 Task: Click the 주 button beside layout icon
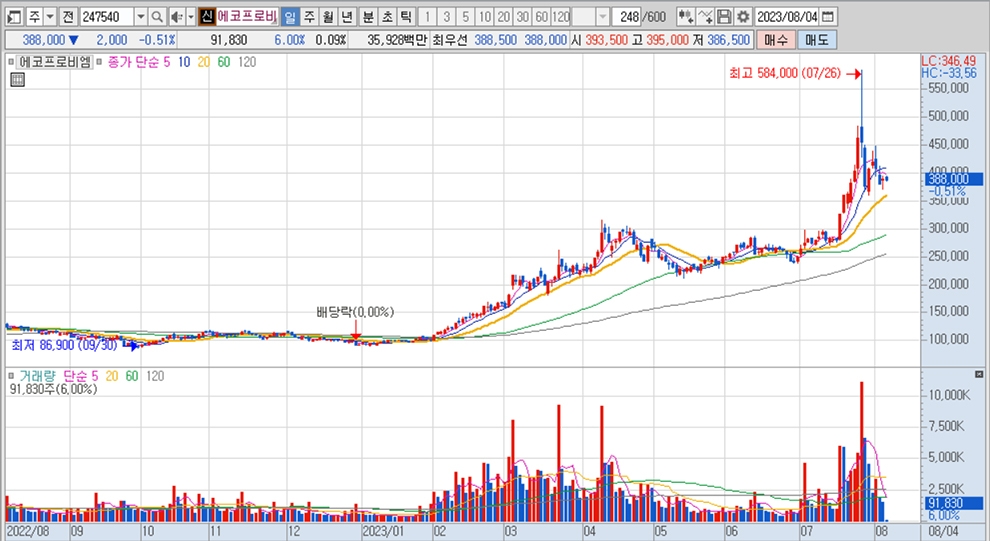[x=33, y=16]
